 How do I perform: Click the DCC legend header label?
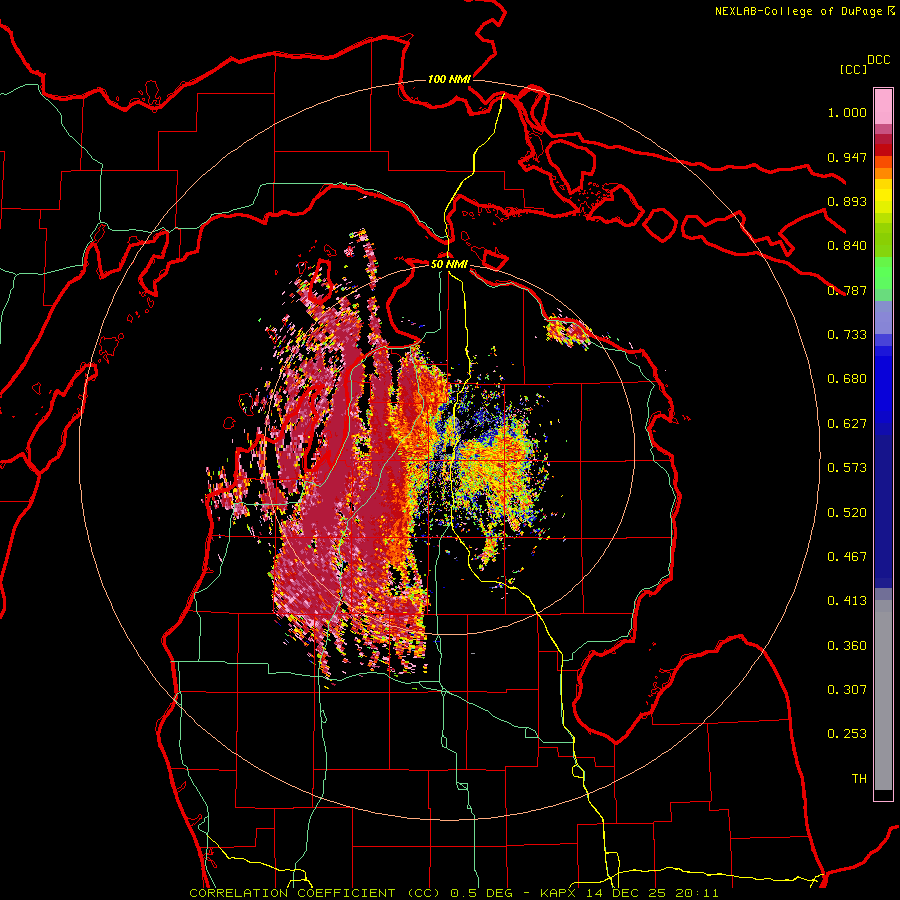point(879,60)
